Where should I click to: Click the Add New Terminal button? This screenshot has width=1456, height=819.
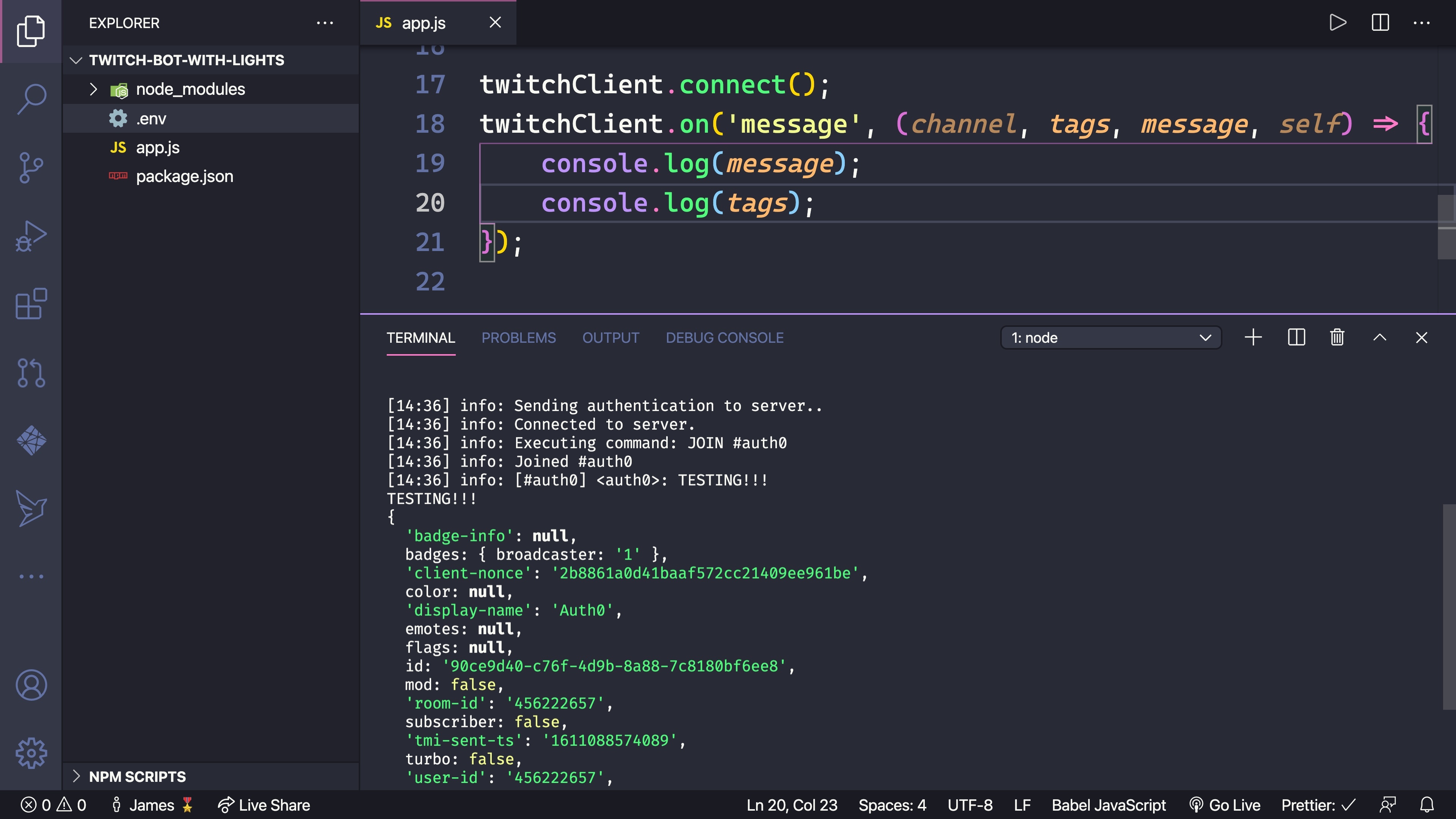coord(1254,337)
